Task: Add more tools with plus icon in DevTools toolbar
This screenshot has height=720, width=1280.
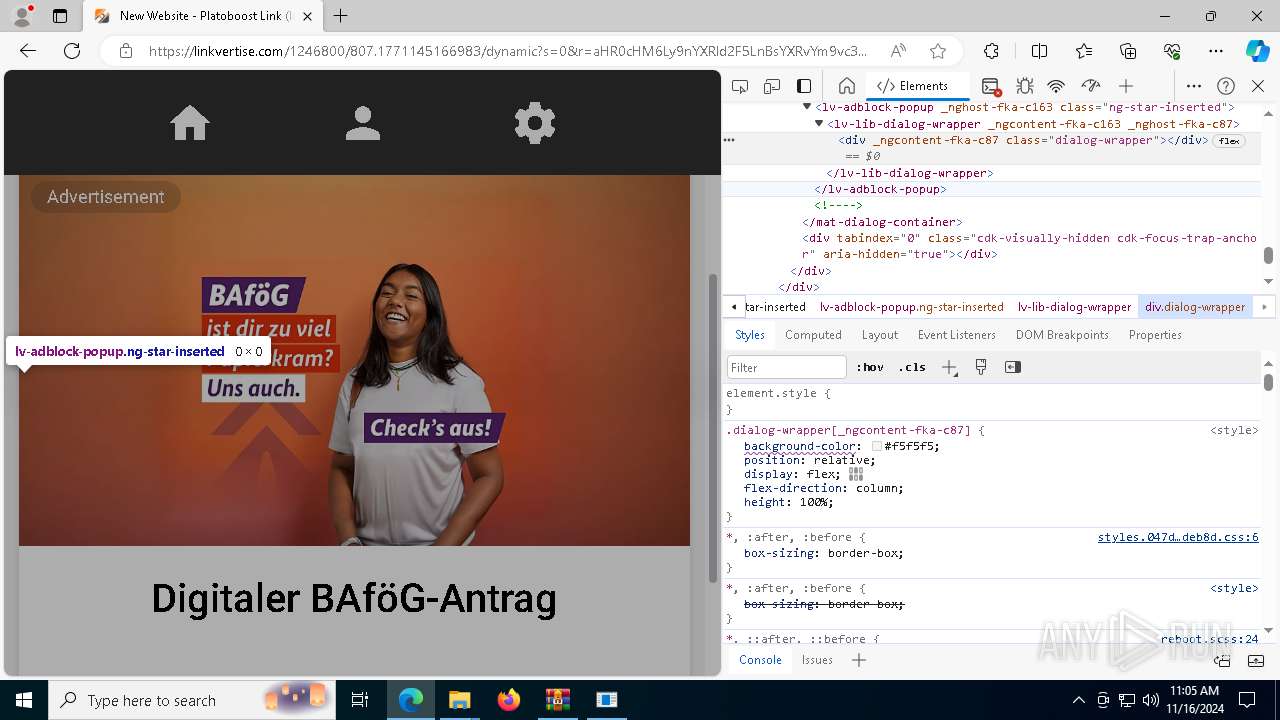Action: [1126, 86]
